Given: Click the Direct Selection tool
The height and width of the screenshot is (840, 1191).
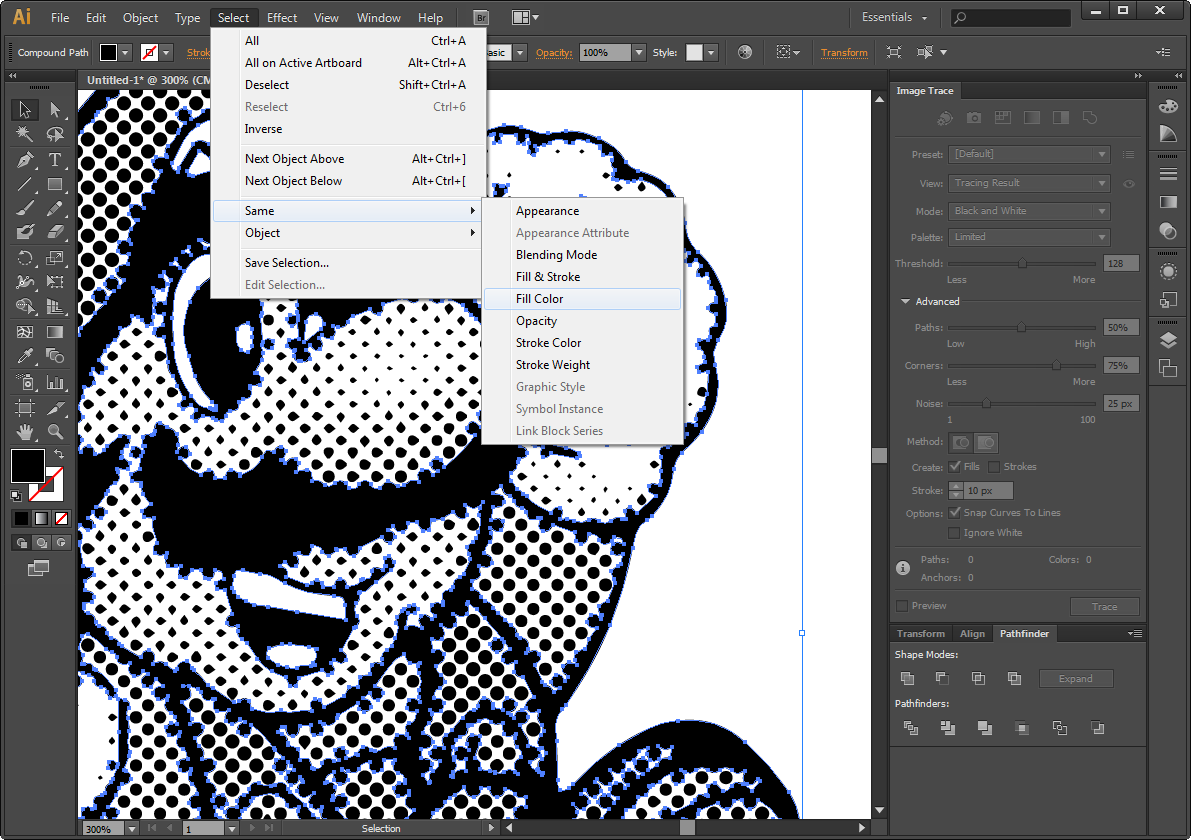Looking at the screenshot, I should [x=55, y=109].
